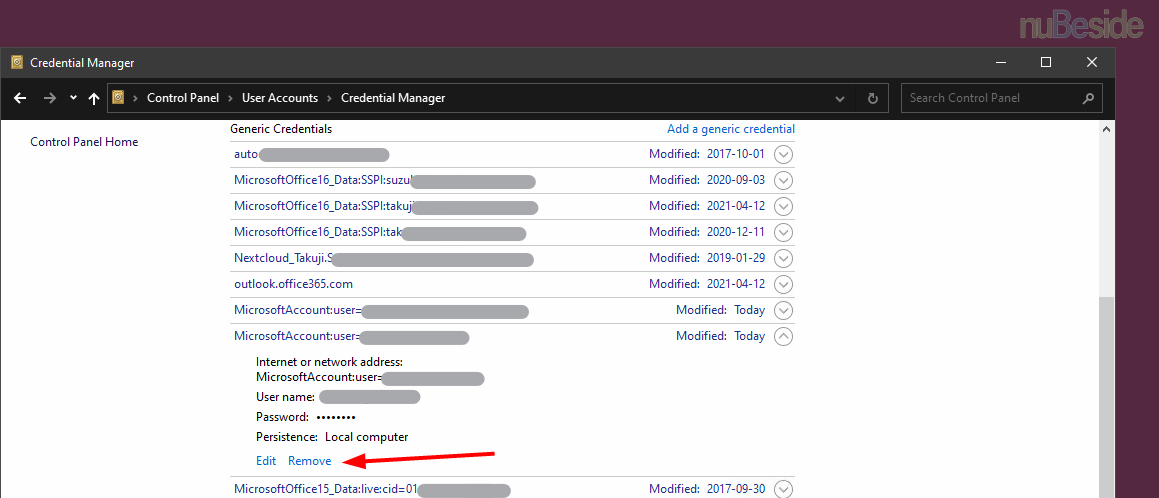Click the vertical scrollbar thumb

point(1106,398)
